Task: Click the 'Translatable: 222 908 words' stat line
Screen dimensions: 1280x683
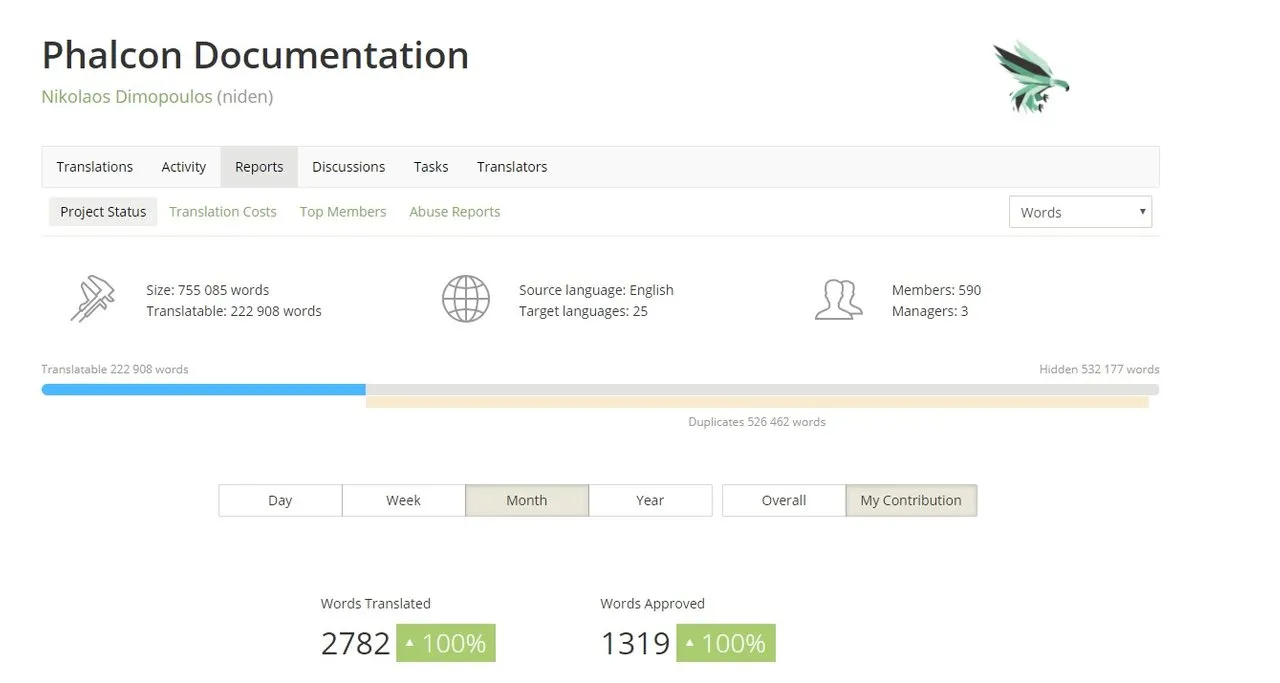Action: click(x=234, y=311)
